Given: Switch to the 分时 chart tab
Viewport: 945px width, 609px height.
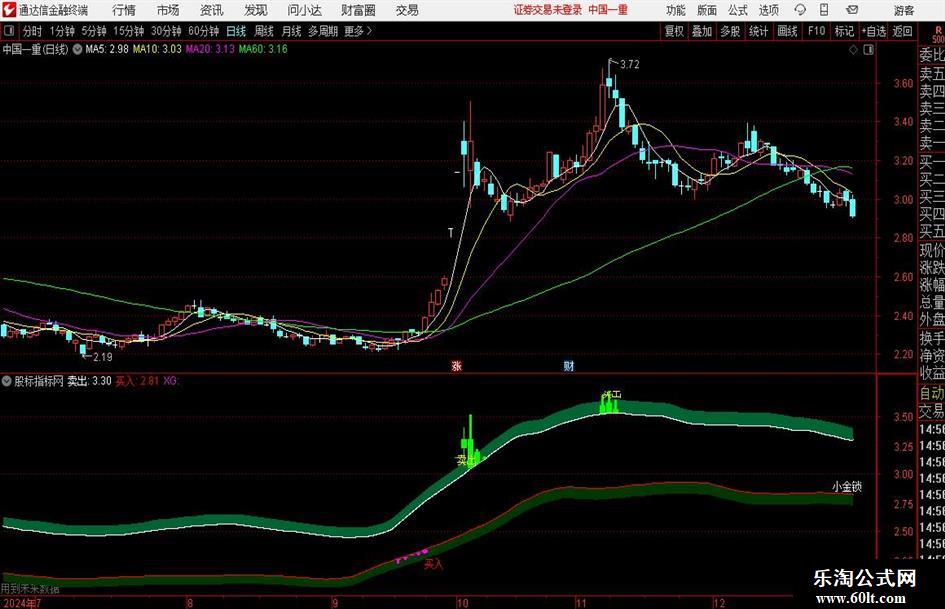Looking at the screenshot, I should coord(33,31).
